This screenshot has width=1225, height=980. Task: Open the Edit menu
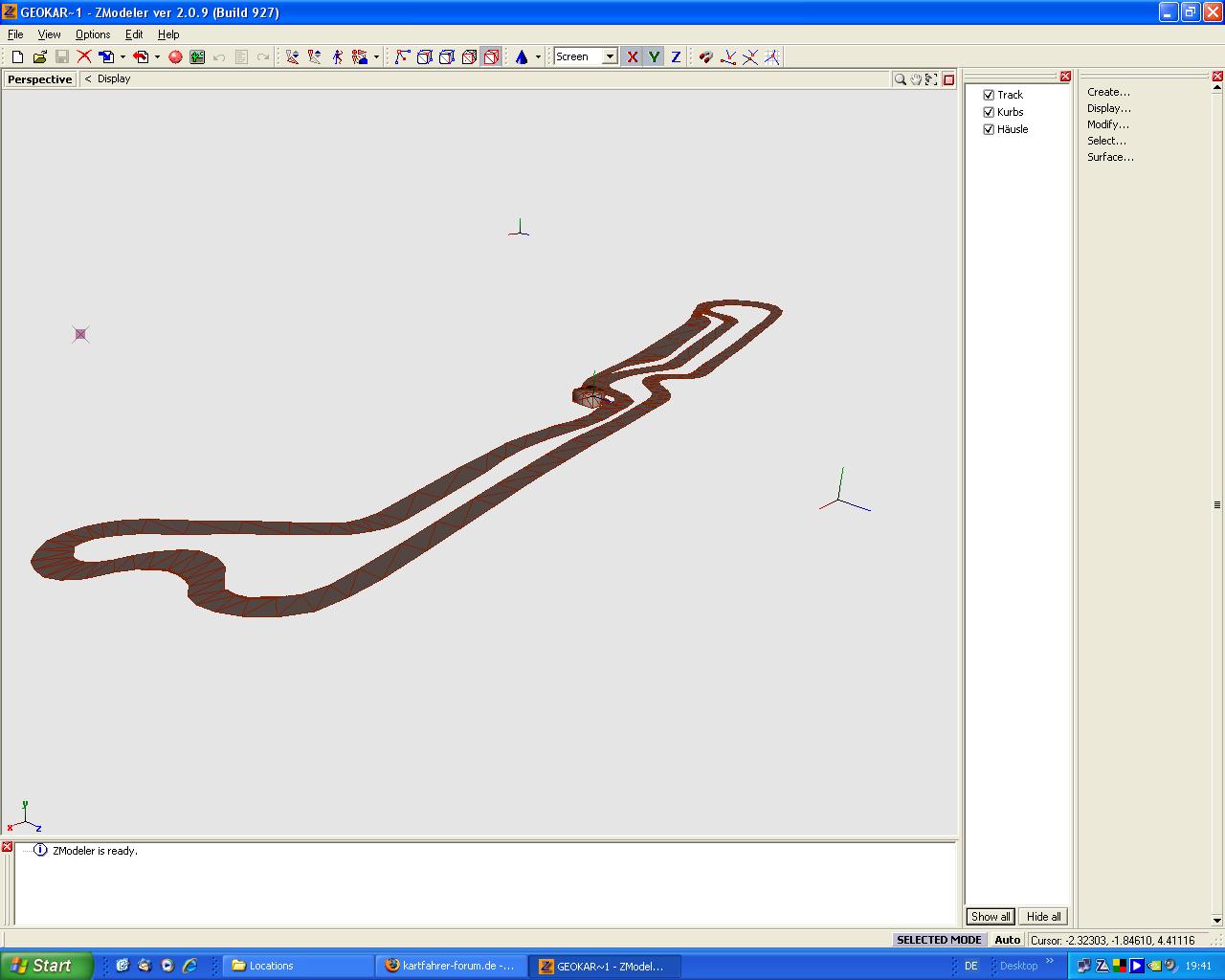pos(134,34)
